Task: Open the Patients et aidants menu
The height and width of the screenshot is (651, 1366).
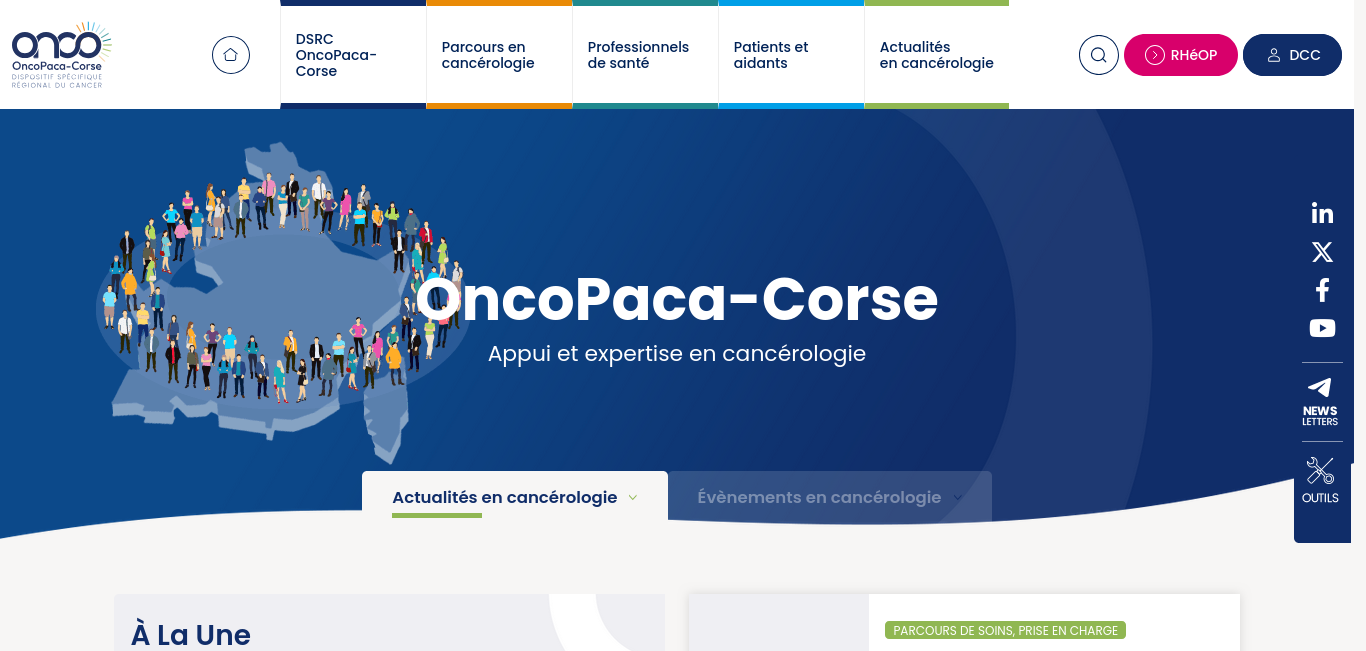Action: tap(791, 55)
